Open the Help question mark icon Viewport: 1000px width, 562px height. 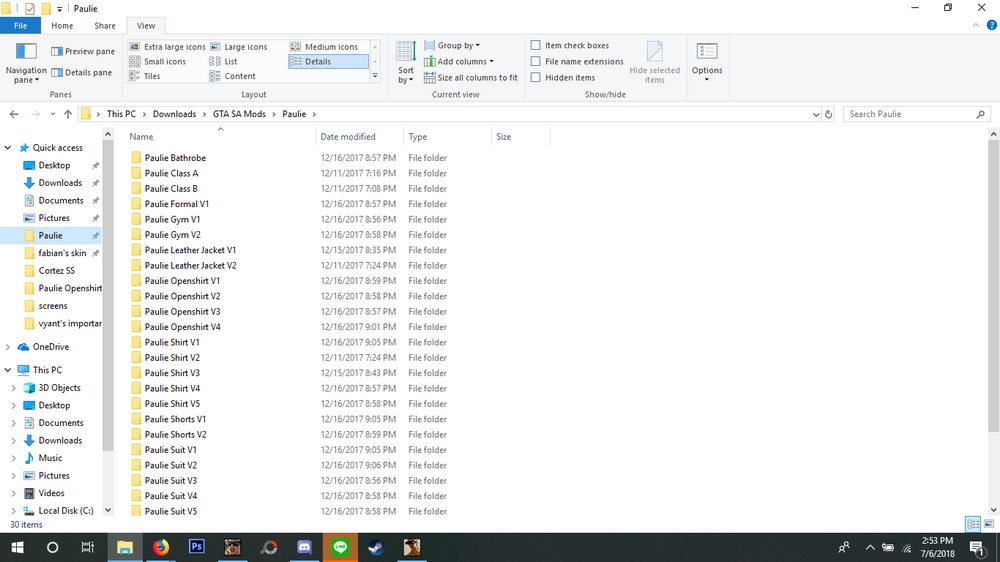point(992,26)
